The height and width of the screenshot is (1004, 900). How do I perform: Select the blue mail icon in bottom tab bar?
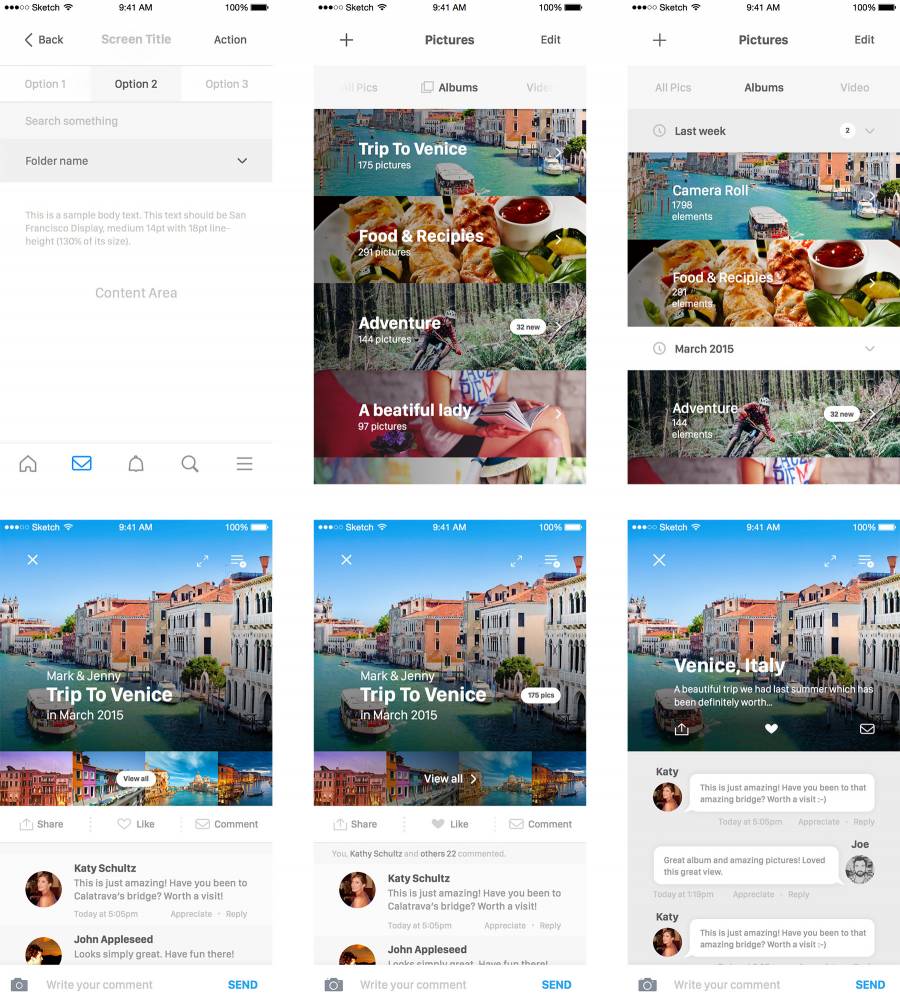point(82,464)
